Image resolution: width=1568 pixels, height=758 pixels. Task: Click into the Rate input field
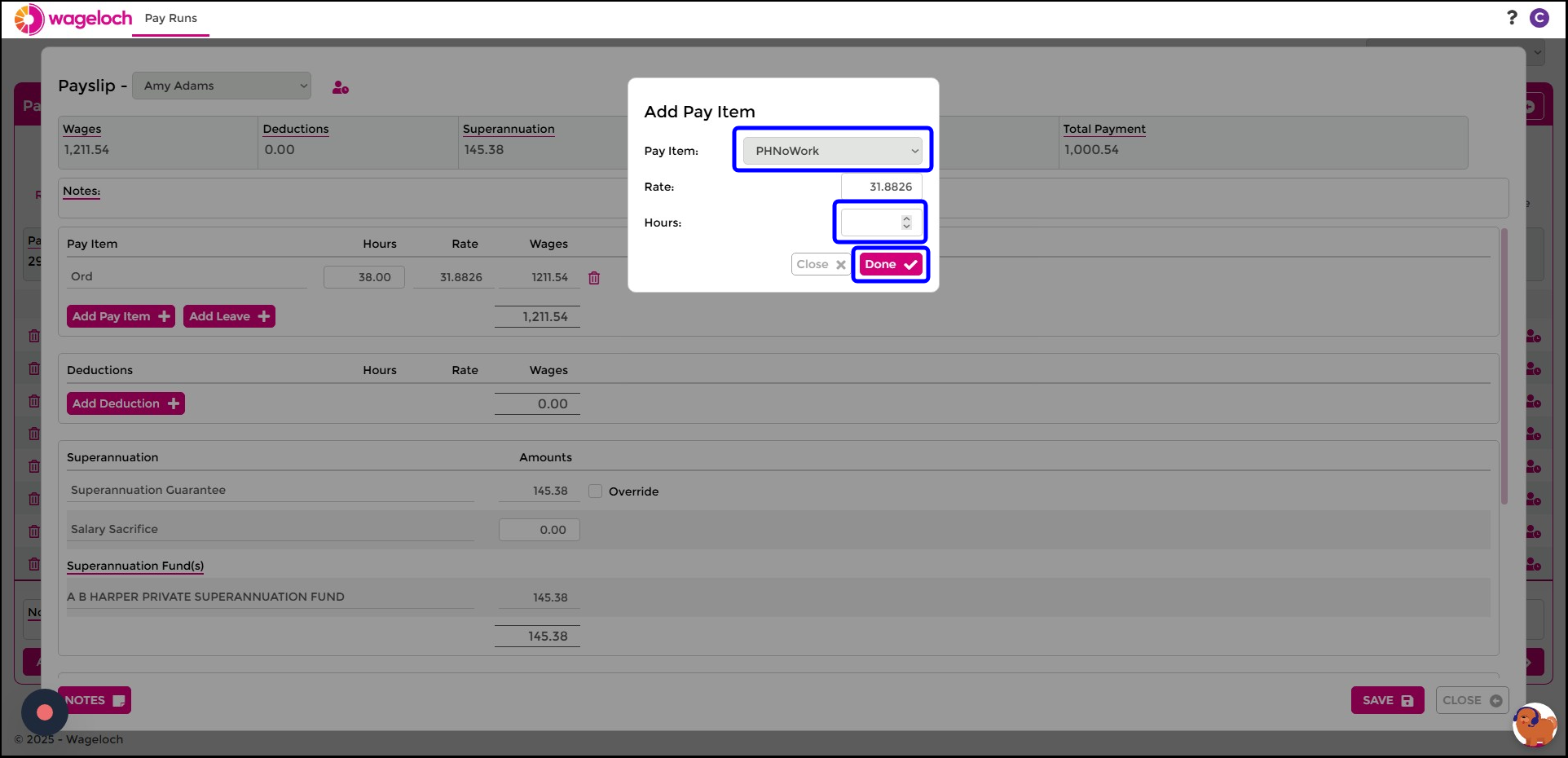coord(881,187)
